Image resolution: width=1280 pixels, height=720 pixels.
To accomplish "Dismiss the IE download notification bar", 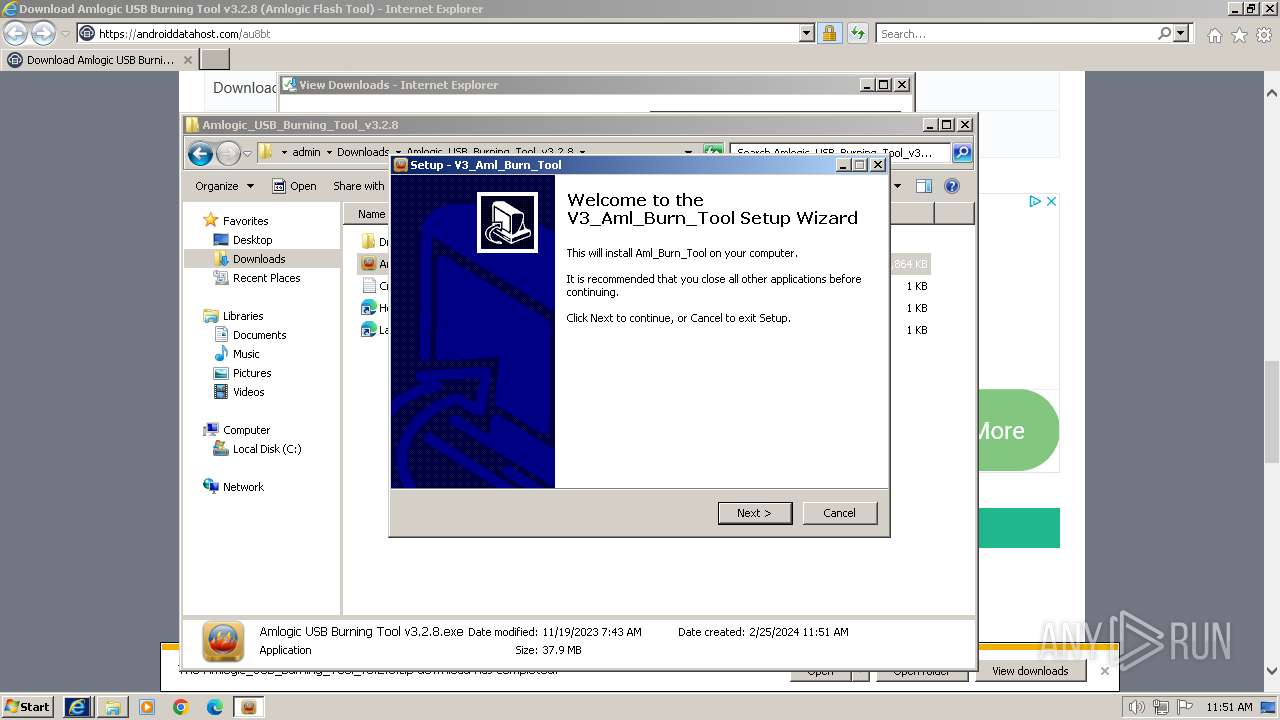I will (1104, 671).
